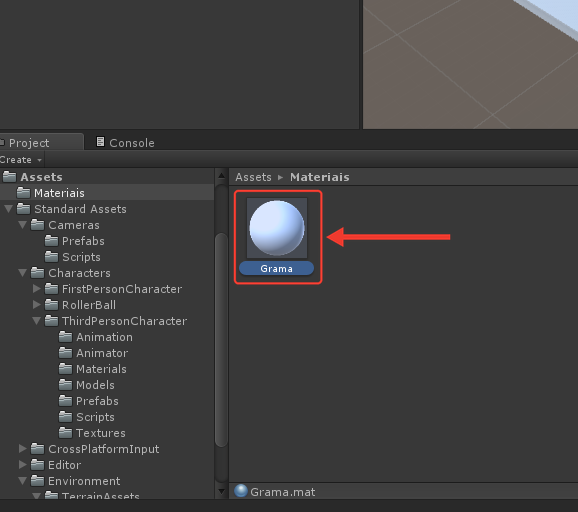Select the RollerBall folder label
The width and height of the screenshot is (578, 512).
point(89,305)
